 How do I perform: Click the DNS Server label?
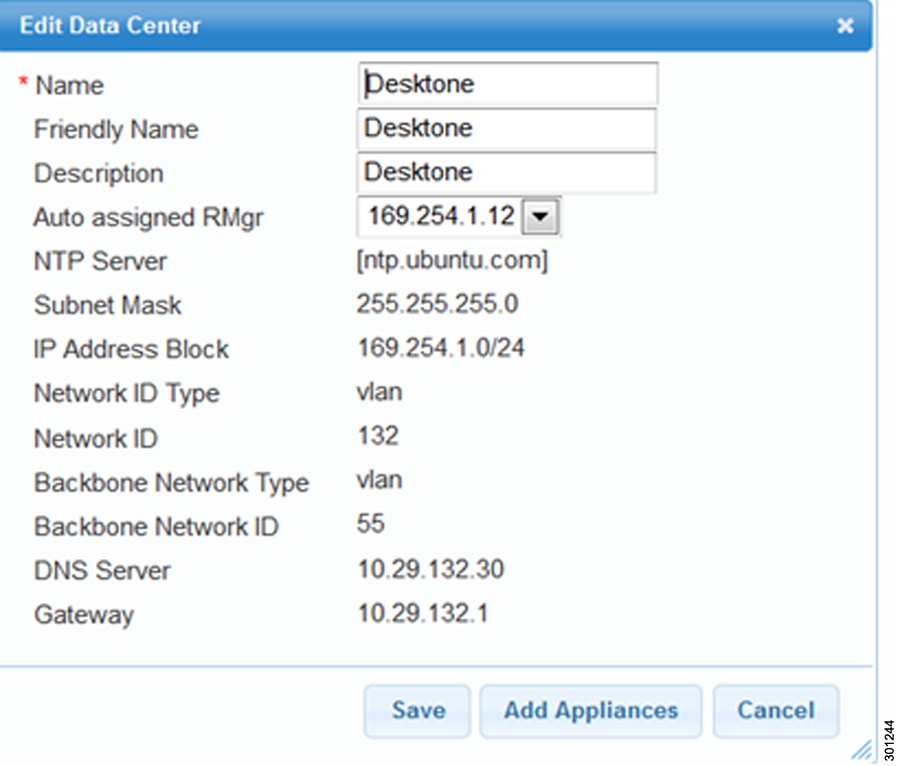click(102, 571)
